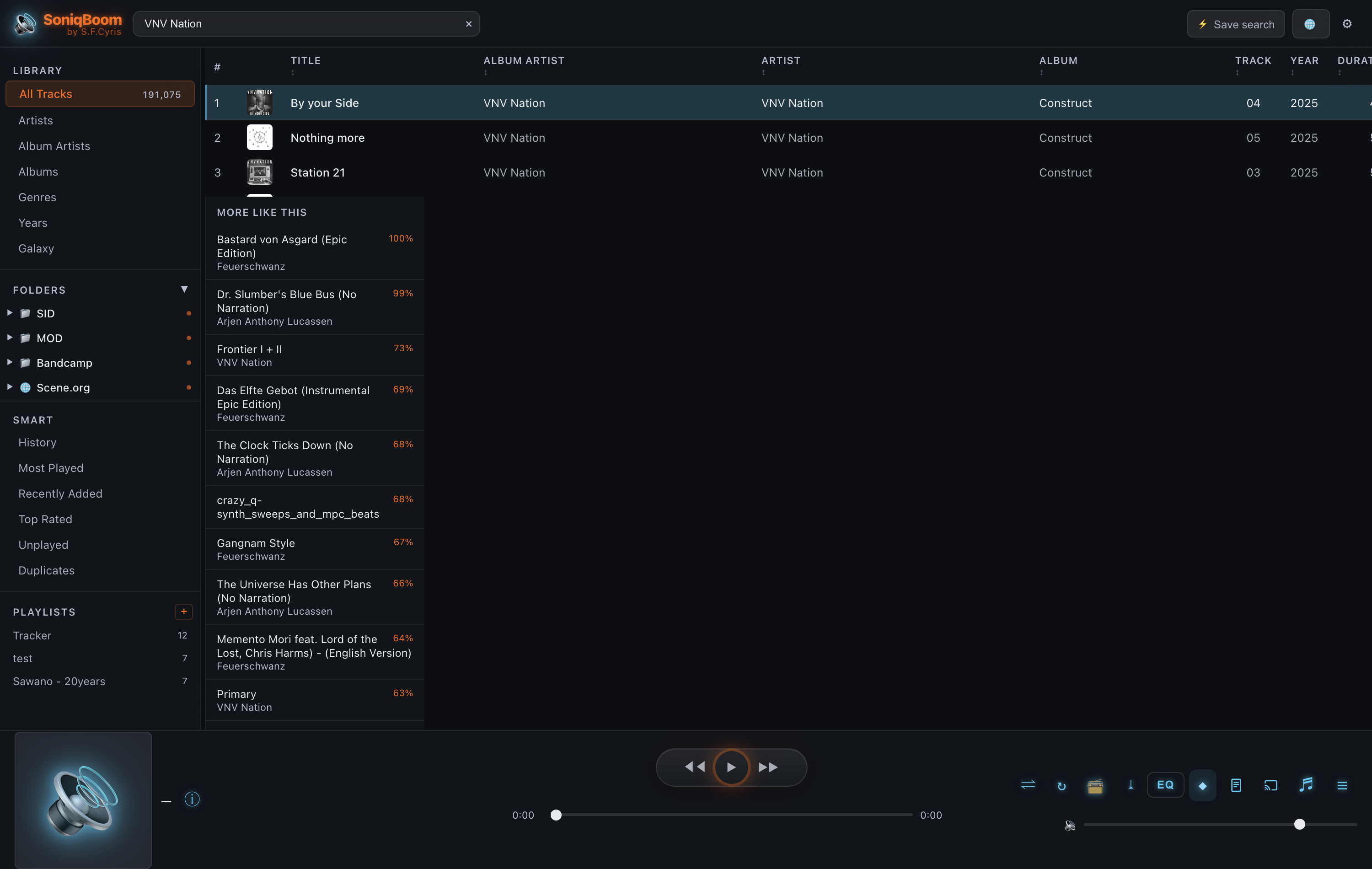Image resolution: width=1372 pixels, height=869 pixels.
Task: Open the Artists library view
Action: click(36, 120)
